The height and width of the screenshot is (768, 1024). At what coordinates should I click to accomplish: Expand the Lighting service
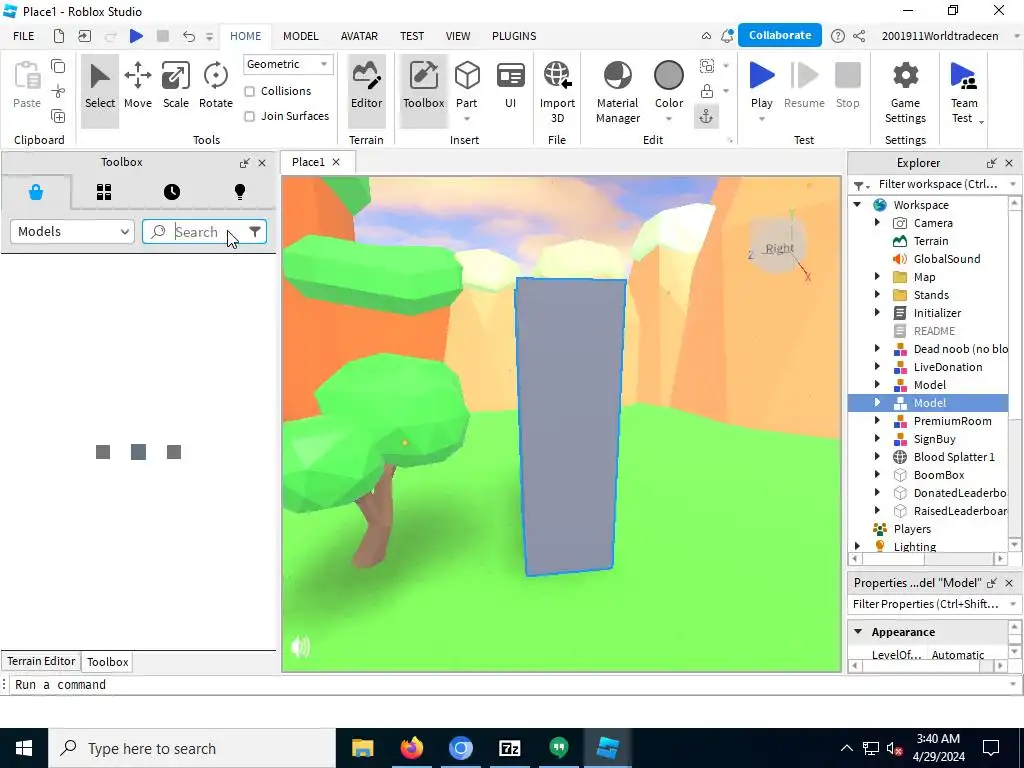coord(857,546)
